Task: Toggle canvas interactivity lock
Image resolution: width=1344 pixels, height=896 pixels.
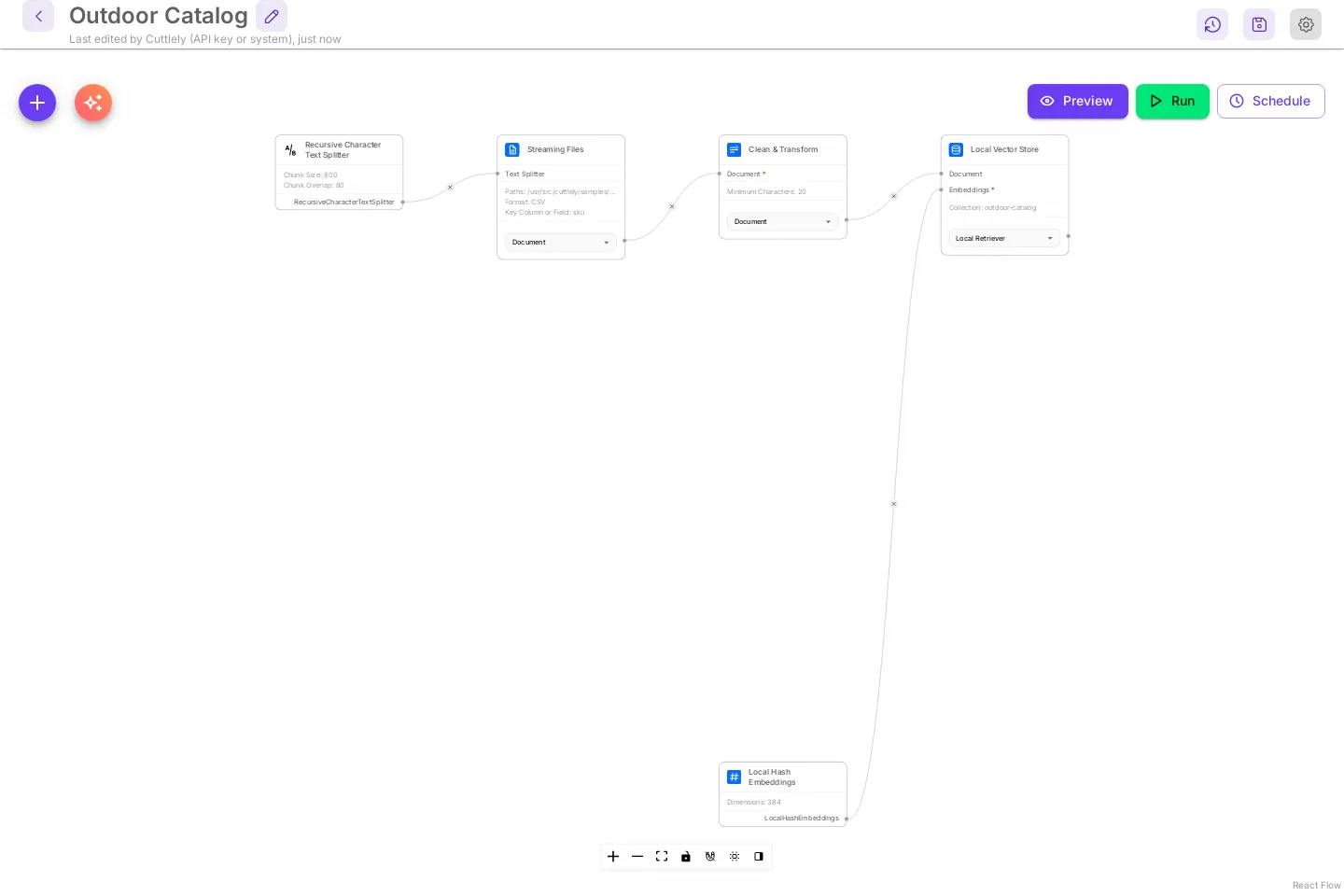Action: tap(686, 856)
